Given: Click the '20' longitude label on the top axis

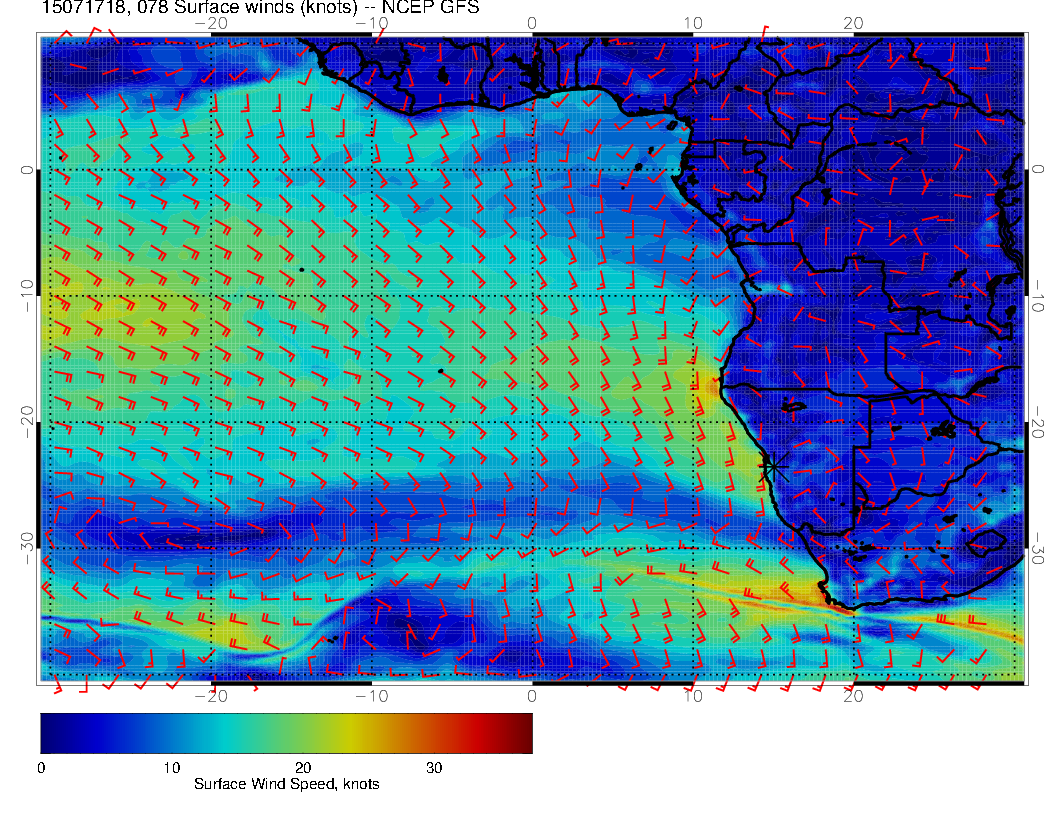Looking at the screenshot, I should [853, 23].
